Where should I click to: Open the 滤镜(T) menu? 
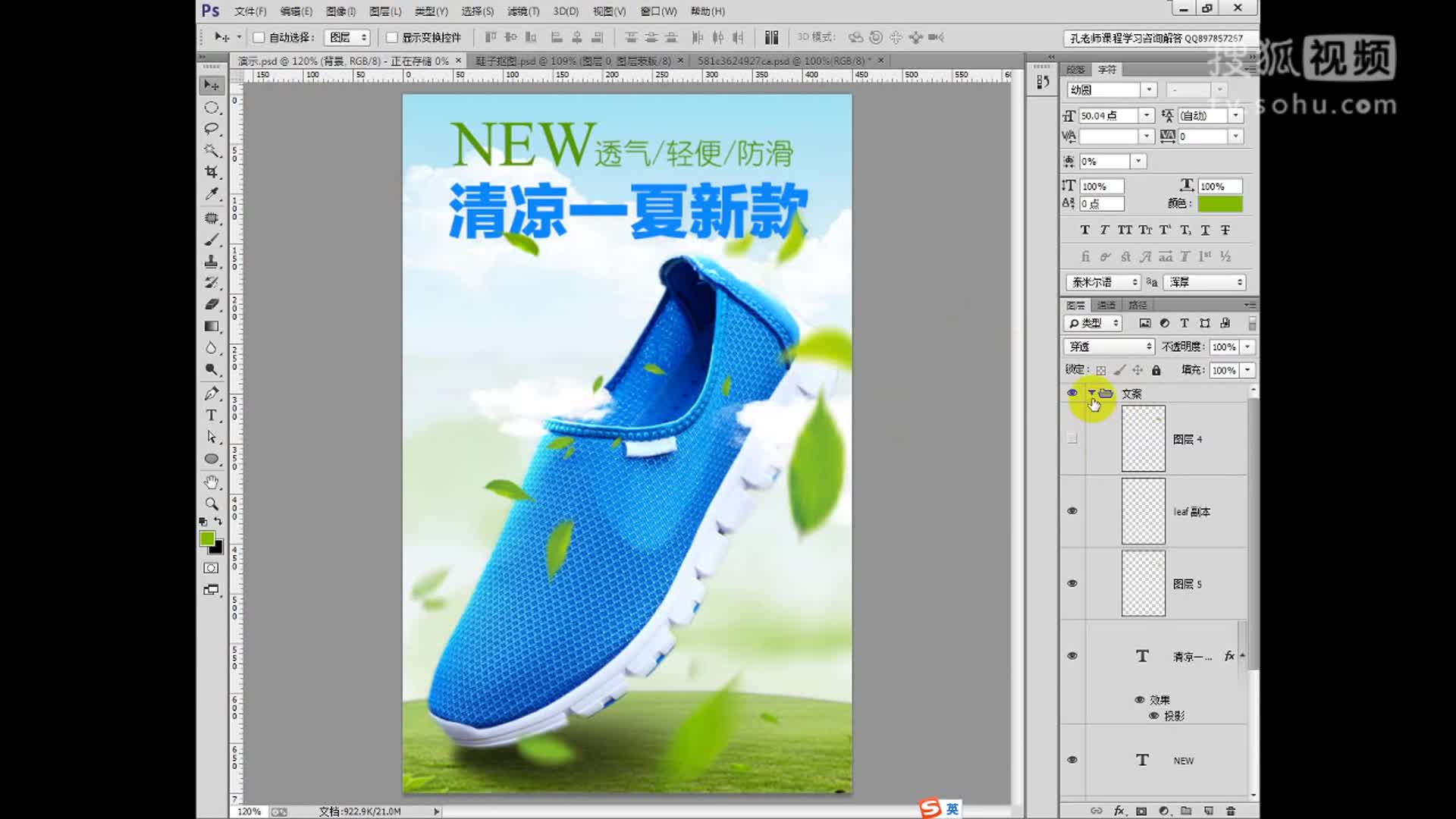click(523, 11)
